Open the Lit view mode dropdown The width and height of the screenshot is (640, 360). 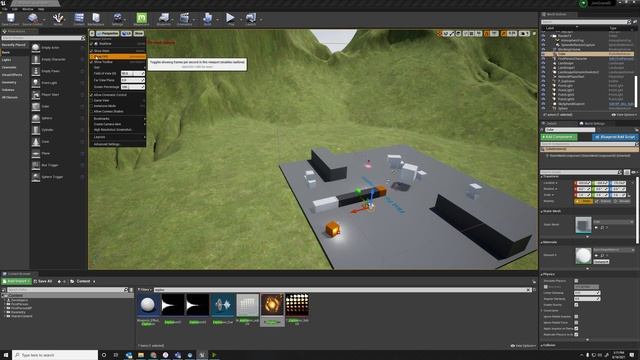[x=127, y=33]
